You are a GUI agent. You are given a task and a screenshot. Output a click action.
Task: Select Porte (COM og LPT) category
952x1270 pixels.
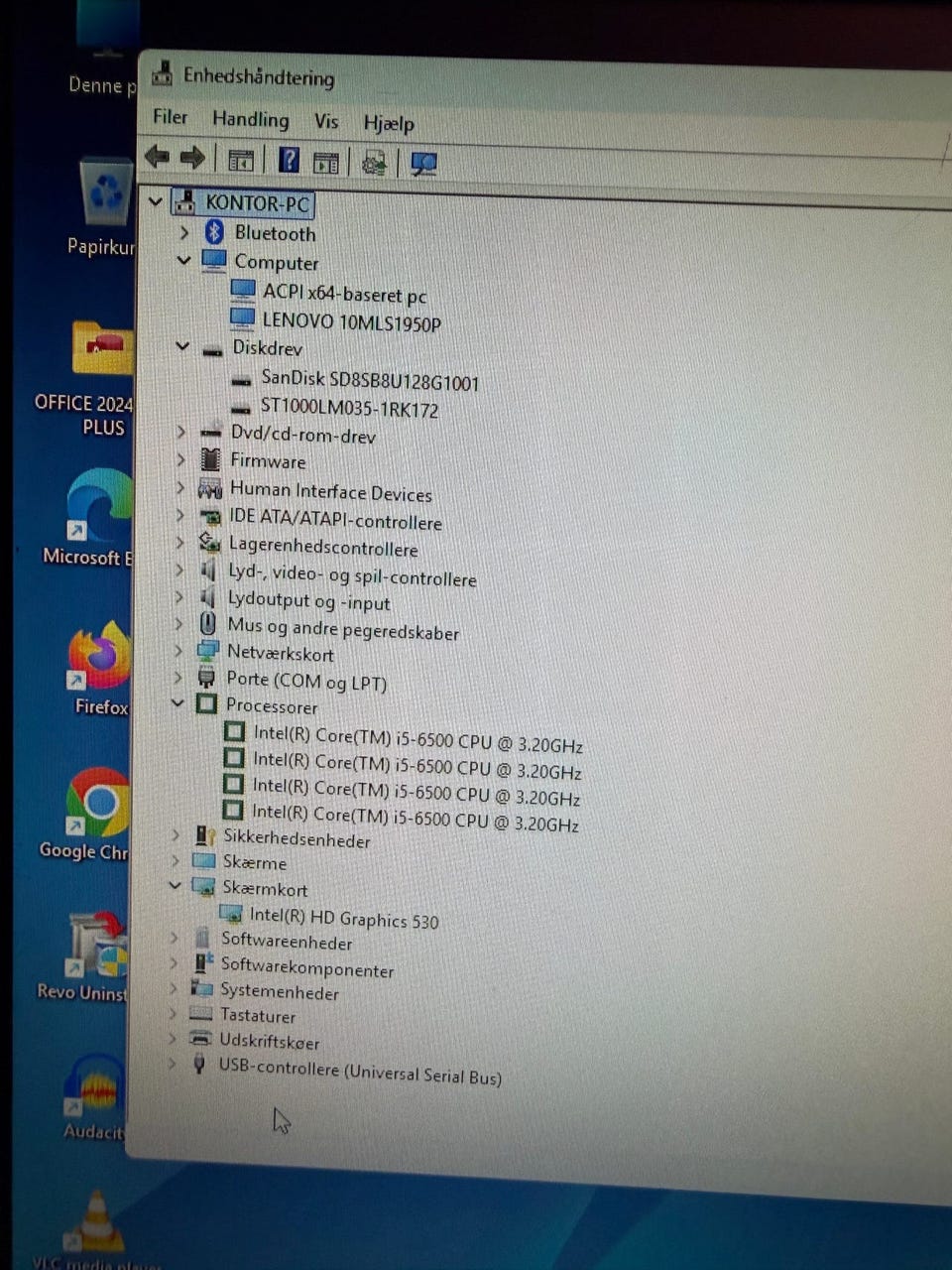(x=306, y=681)
